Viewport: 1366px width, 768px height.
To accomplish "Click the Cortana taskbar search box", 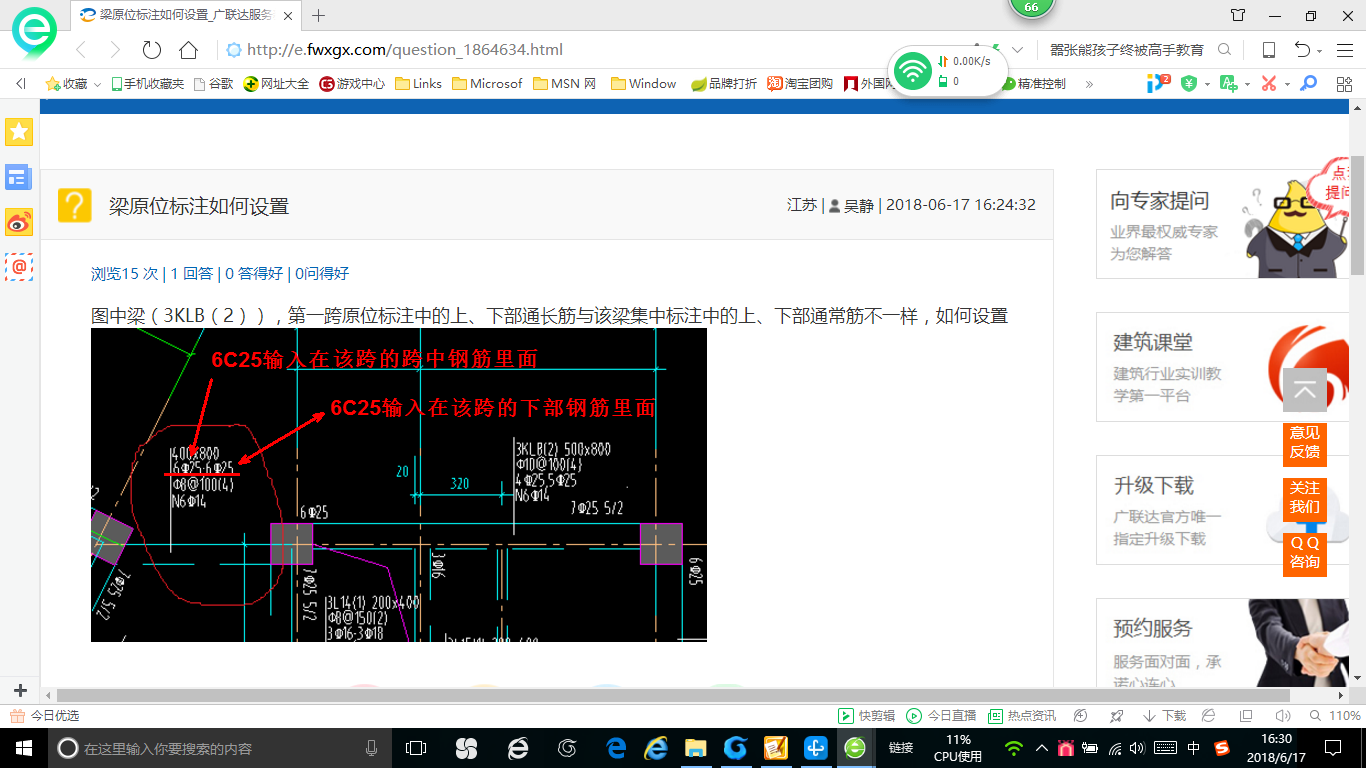I will [x=219, y=748].
